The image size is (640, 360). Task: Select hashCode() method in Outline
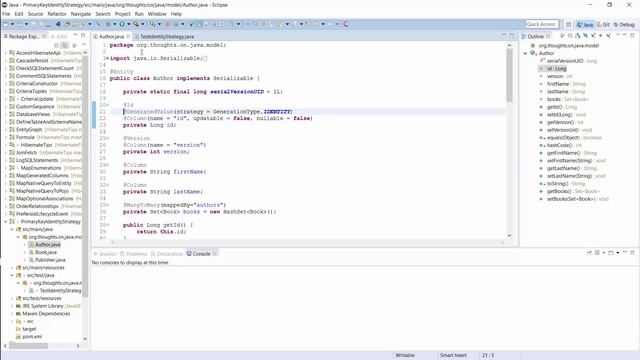pyautogui.click(x=560, y=145)
